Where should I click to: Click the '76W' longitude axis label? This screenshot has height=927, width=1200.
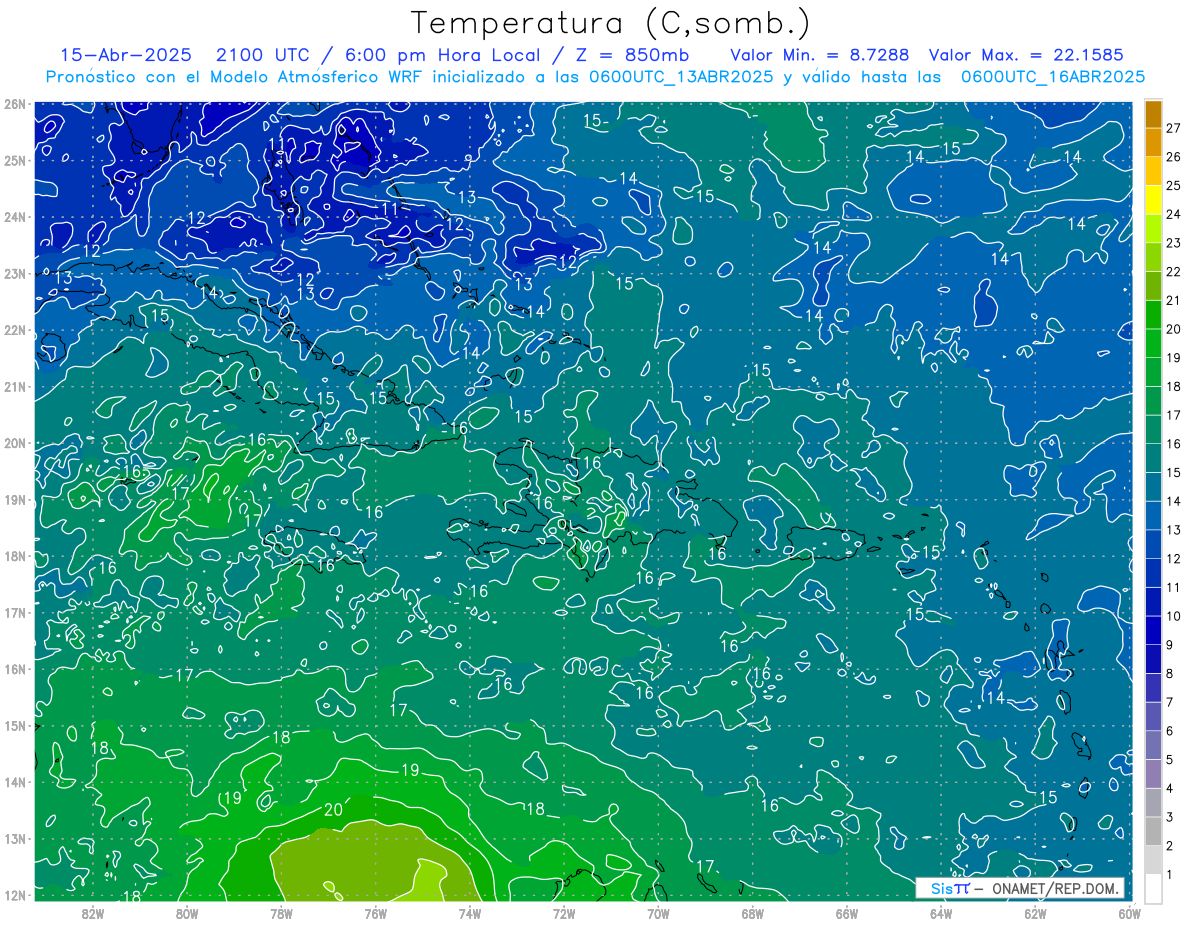[375, 912]
